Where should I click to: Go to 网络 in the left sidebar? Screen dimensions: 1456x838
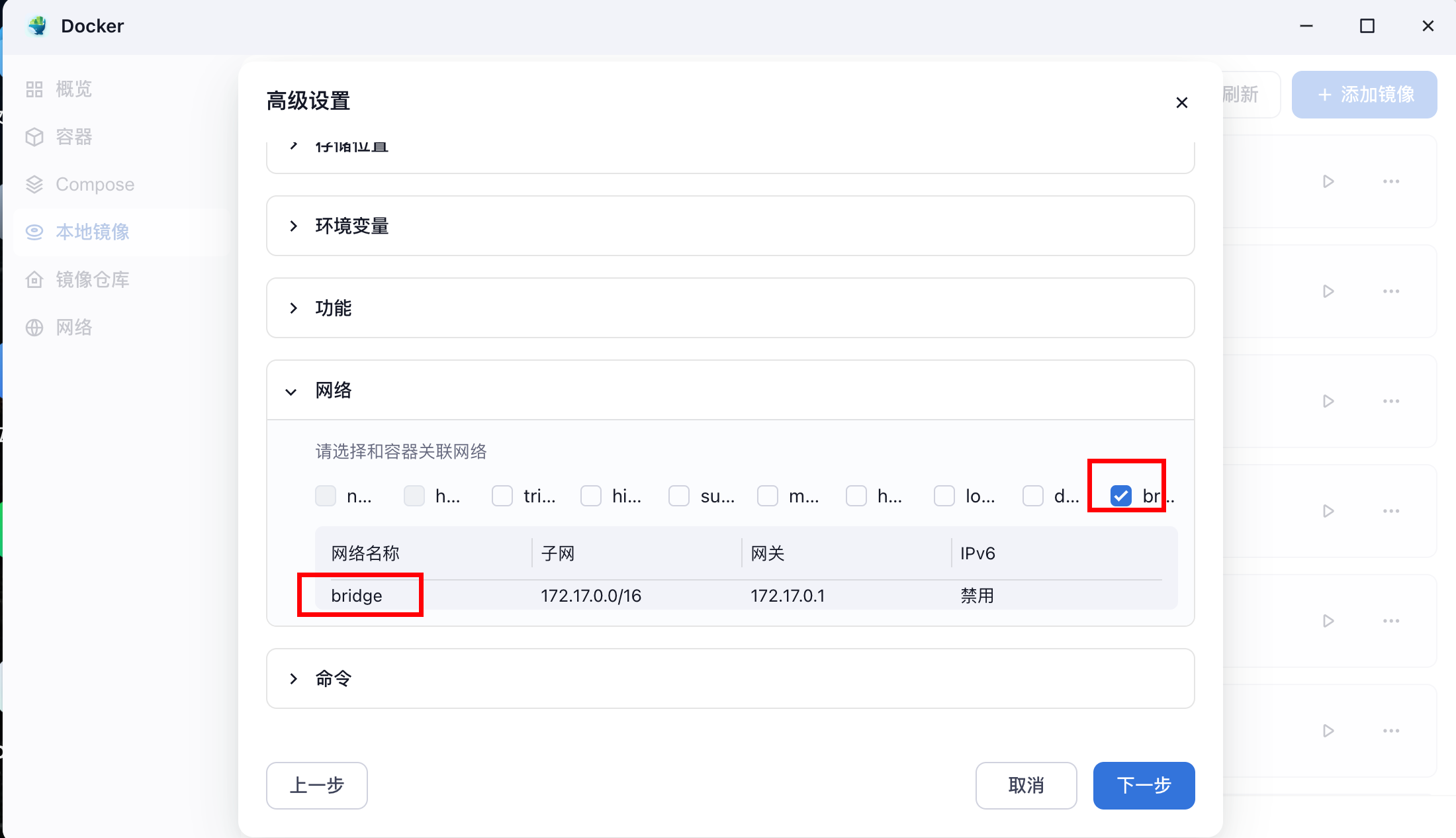point(73,327)
